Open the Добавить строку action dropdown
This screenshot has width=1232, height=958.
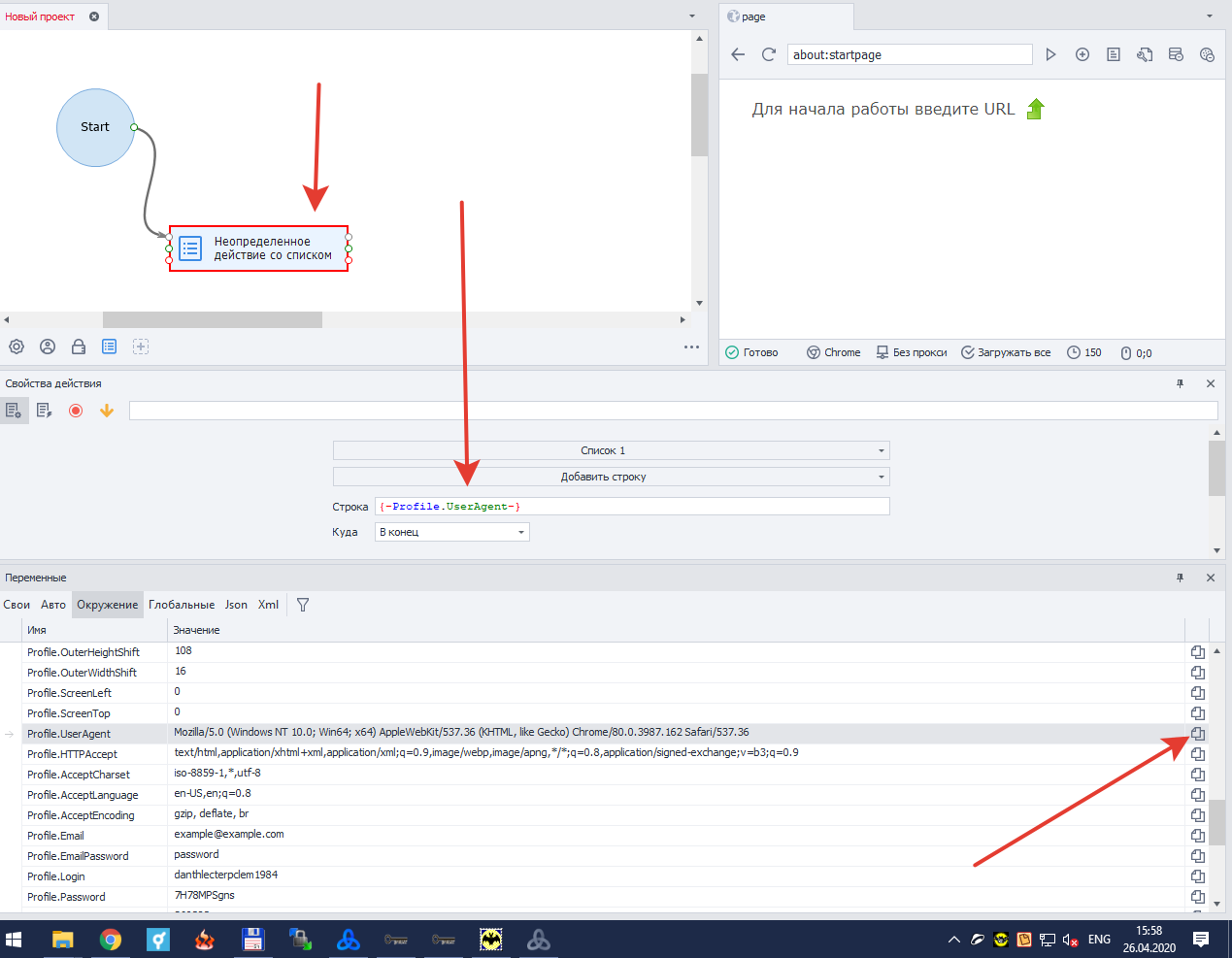(611, 477)
